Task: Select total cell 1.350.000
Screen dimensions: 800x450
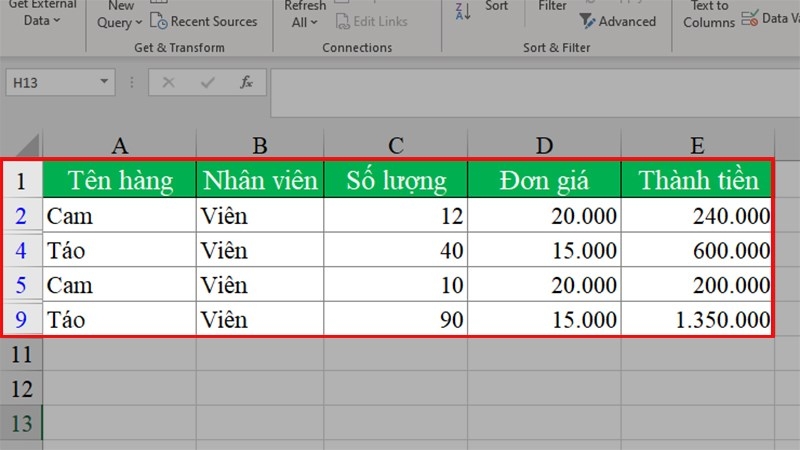Action: pyautogui.click(x=696, y=319)
